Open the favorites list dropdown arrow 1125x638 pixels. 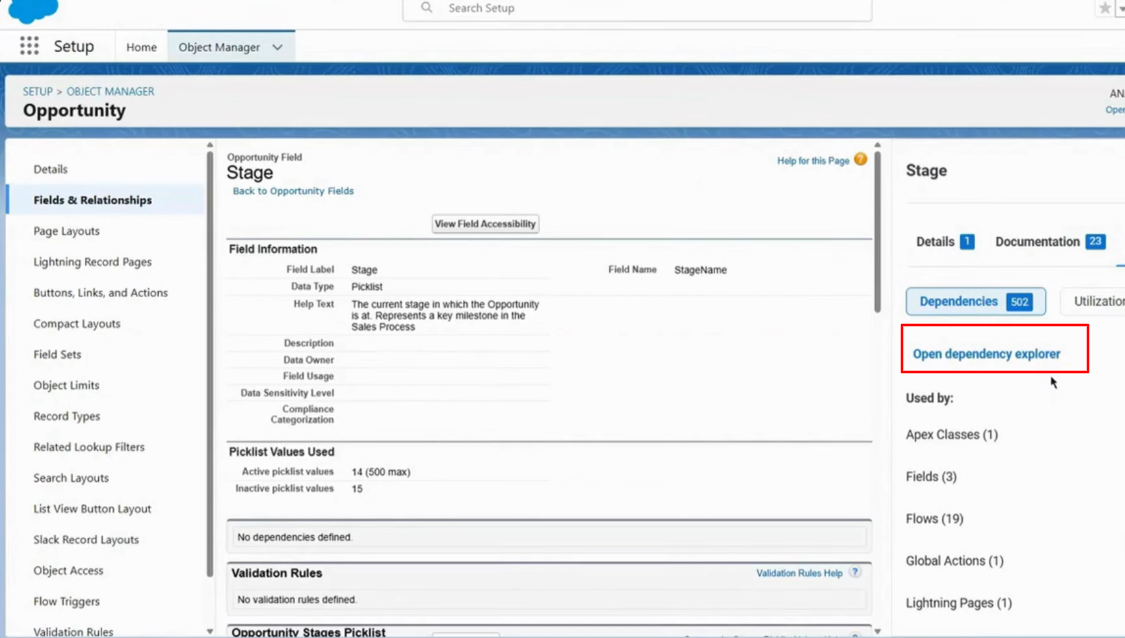pyautogui.click(x=1121, y=8)
